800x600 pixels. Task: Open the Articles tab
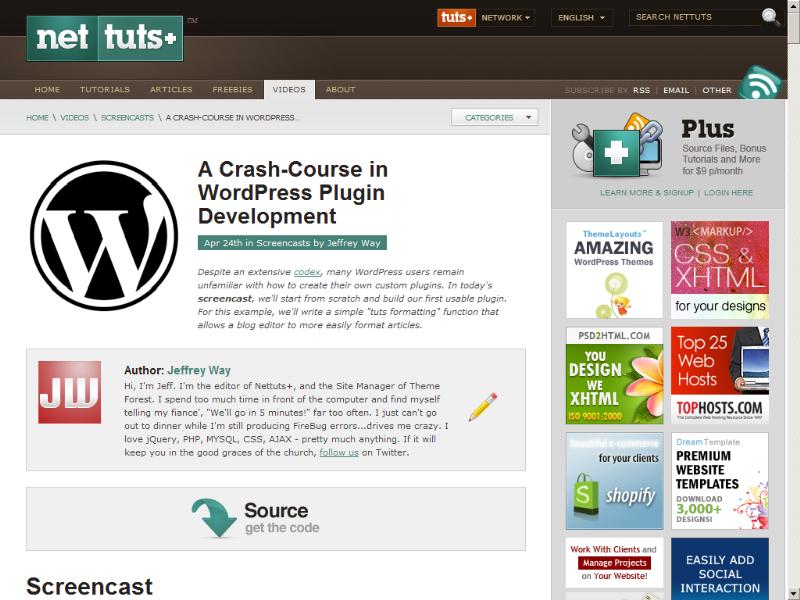[171, 89]
